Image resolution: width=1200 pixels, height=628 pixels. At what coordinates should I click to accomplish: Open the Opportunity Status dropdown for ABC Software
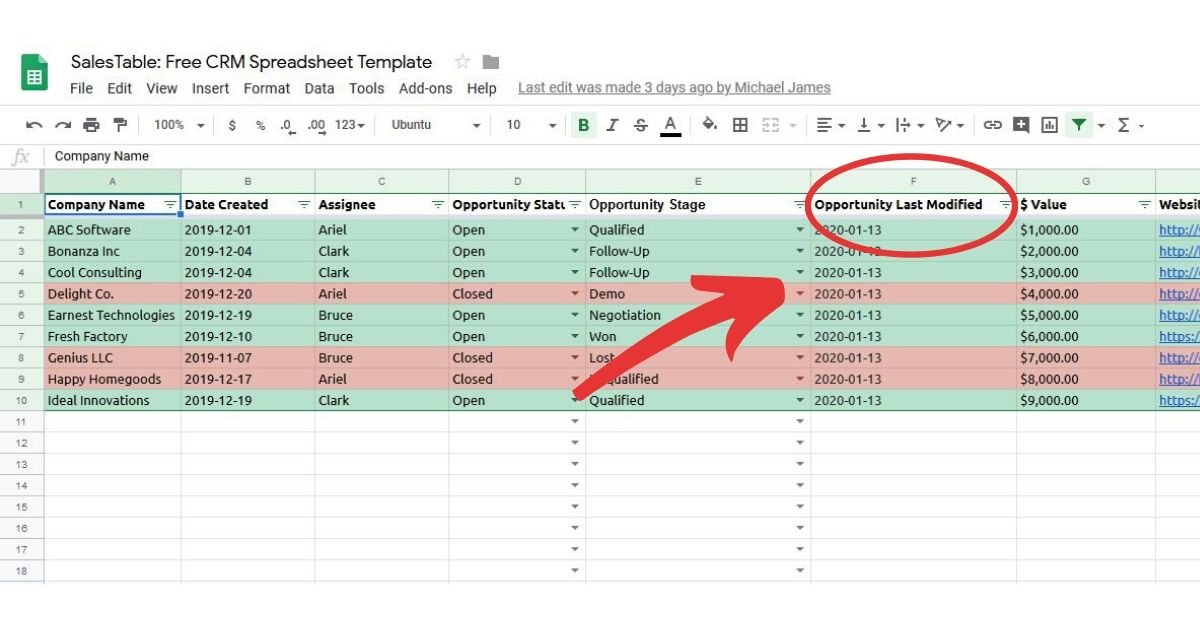[575, 229]
